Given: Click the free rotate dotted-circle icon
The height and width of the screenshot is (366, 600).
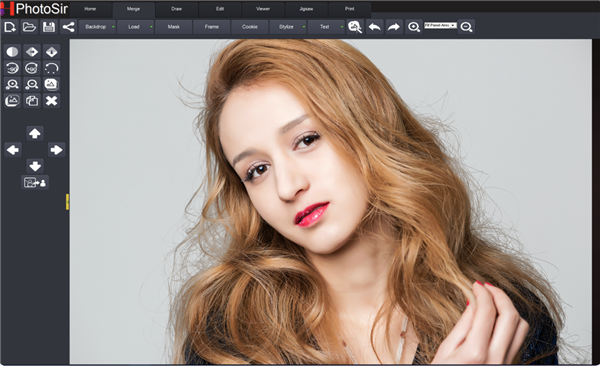Looking at the screenshot, I should 51,68.
